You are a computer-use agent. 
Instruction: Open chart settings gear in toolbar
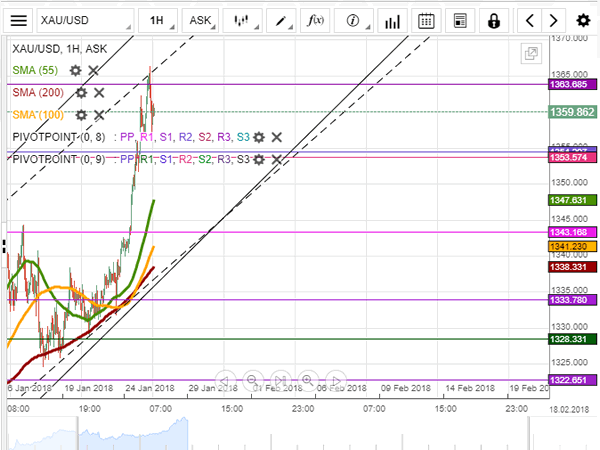(583, 19)
